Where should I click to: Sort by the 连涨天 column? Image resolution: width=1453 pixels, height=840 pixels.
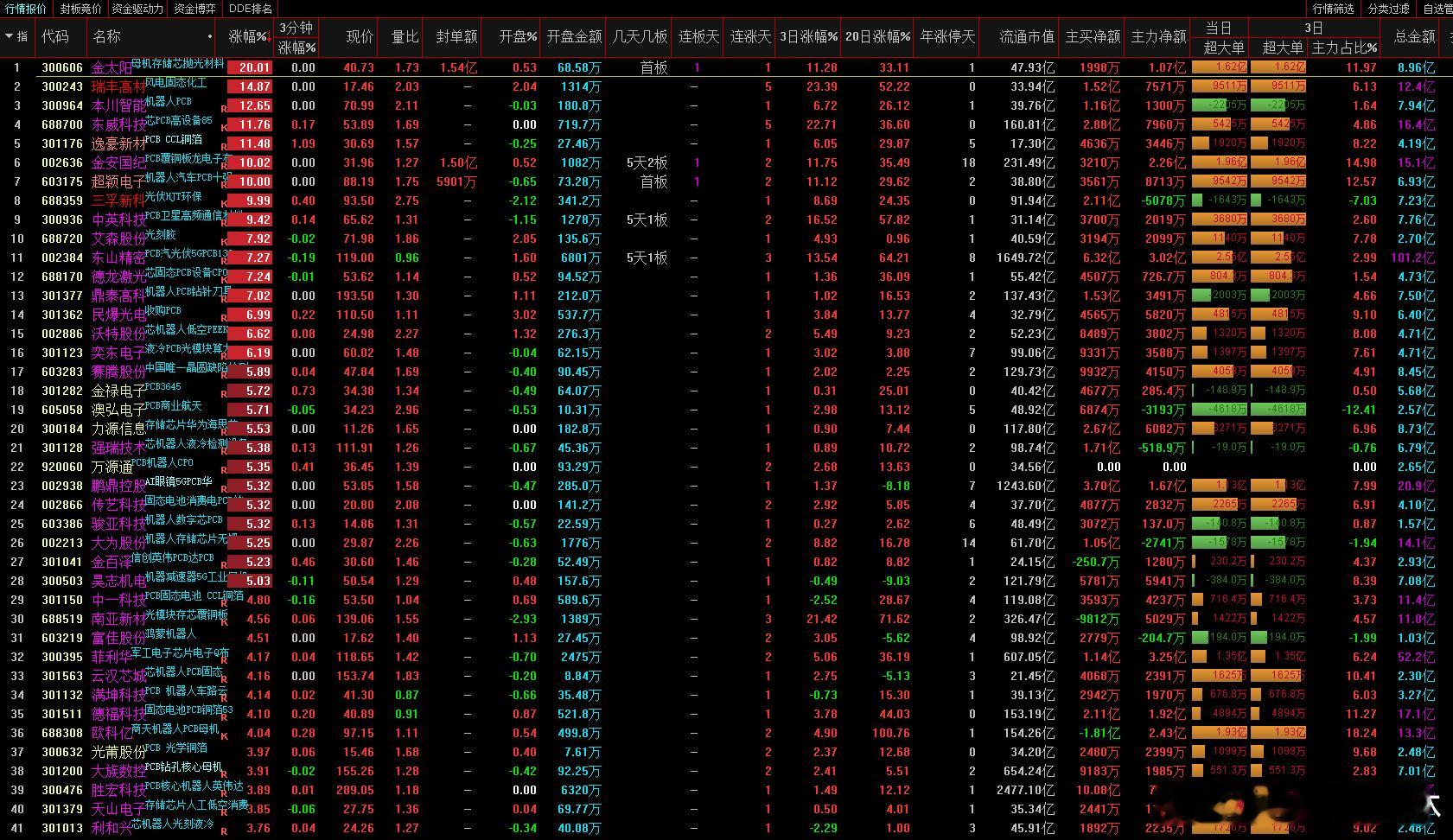750,36
